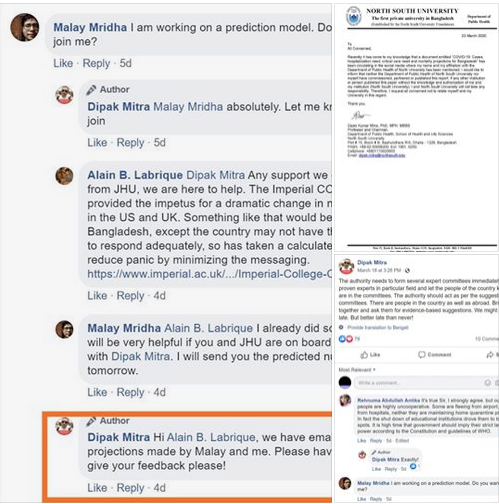Click the tagged Dipak Mitra name in Malay's reply
Viewport: 499px width, 504px height.
(x=141, y=357)
